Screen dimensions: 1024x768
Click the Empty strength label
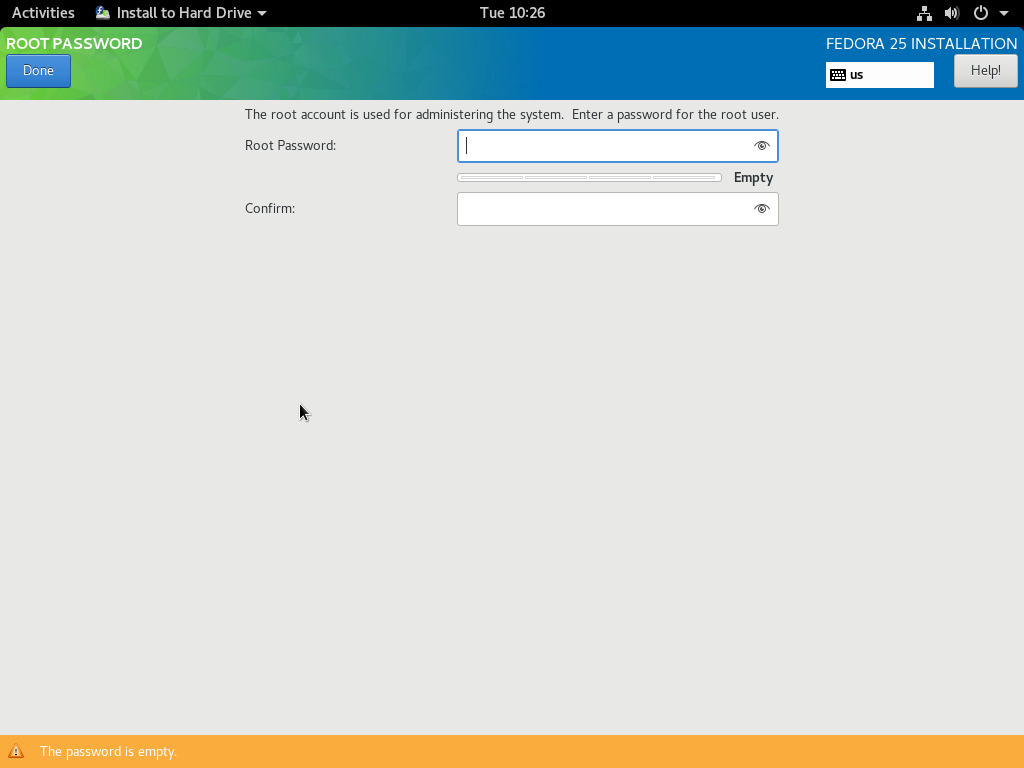click(753, 178)
